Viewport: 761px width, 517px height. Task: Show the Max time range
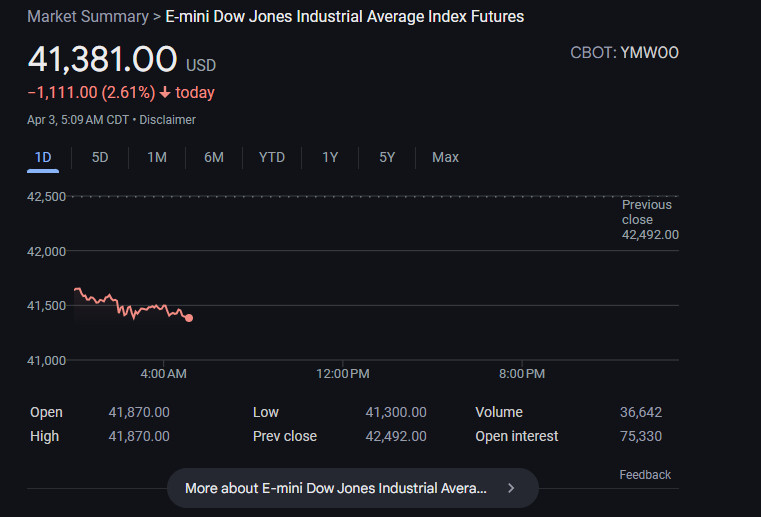[445, 157]
